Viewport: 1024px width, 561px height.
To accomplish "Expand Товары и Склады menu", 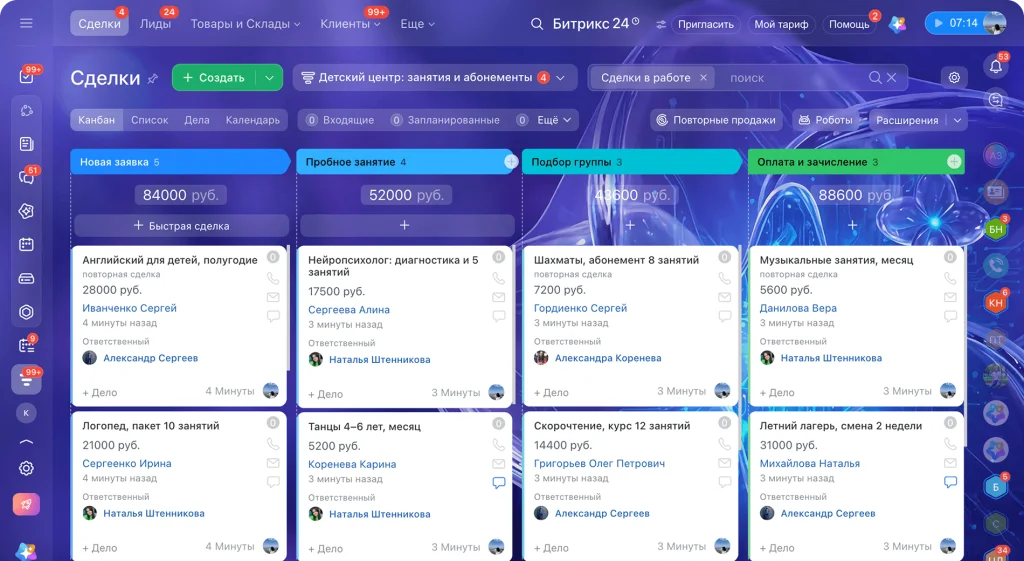I will click(245, 24).
